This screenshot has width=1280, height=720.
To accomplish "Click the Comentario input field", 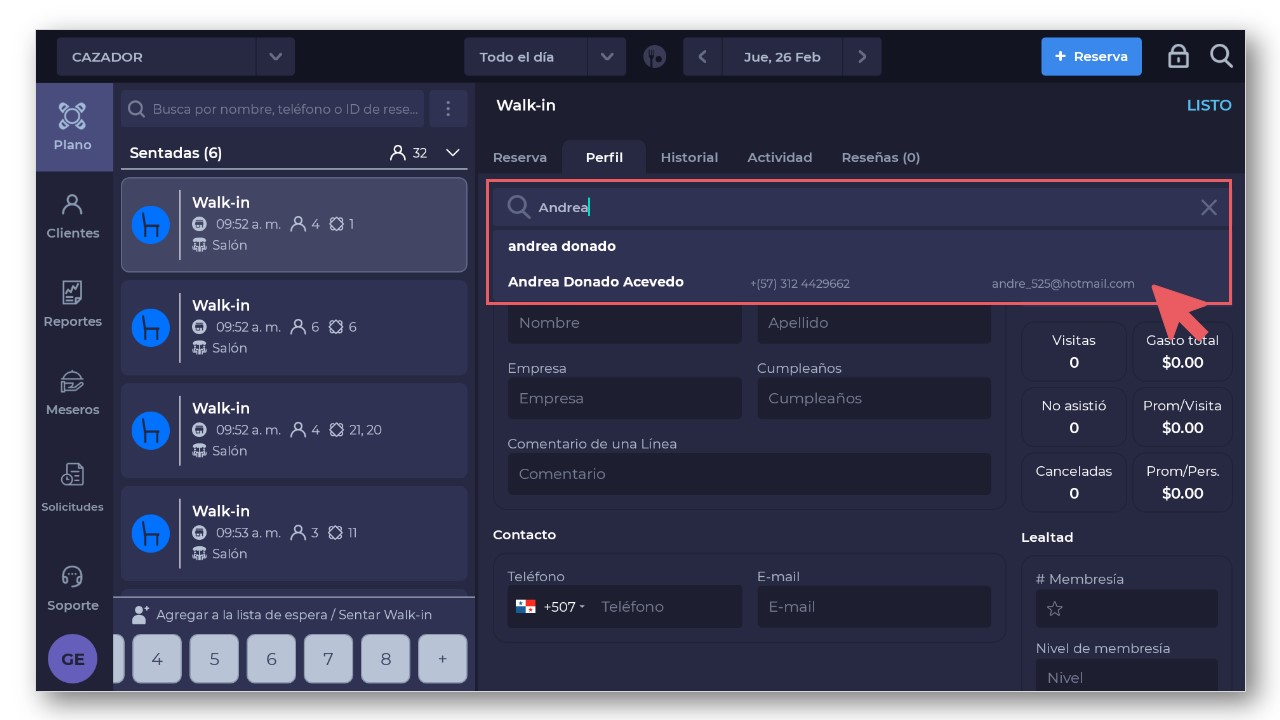I will point(749,474).
